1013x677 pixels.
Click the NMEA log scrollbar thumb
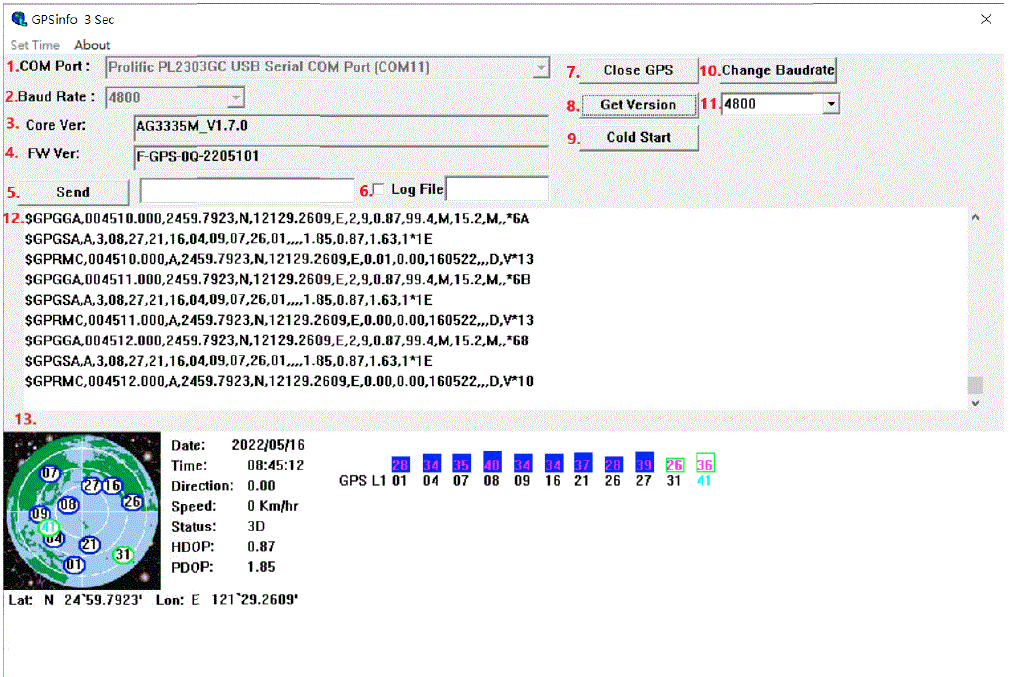click(x=976, y=385)
